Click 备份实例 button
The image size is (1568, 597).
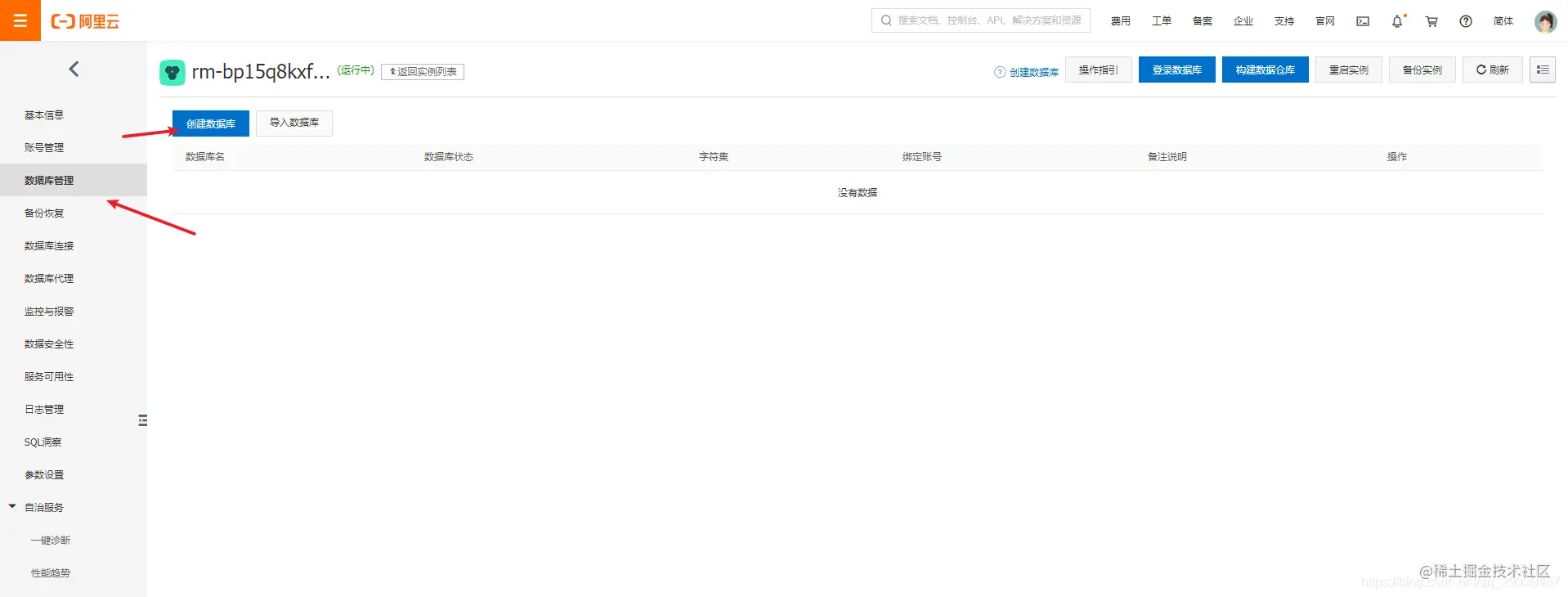pyautogui.click(x=1422, y=70)
